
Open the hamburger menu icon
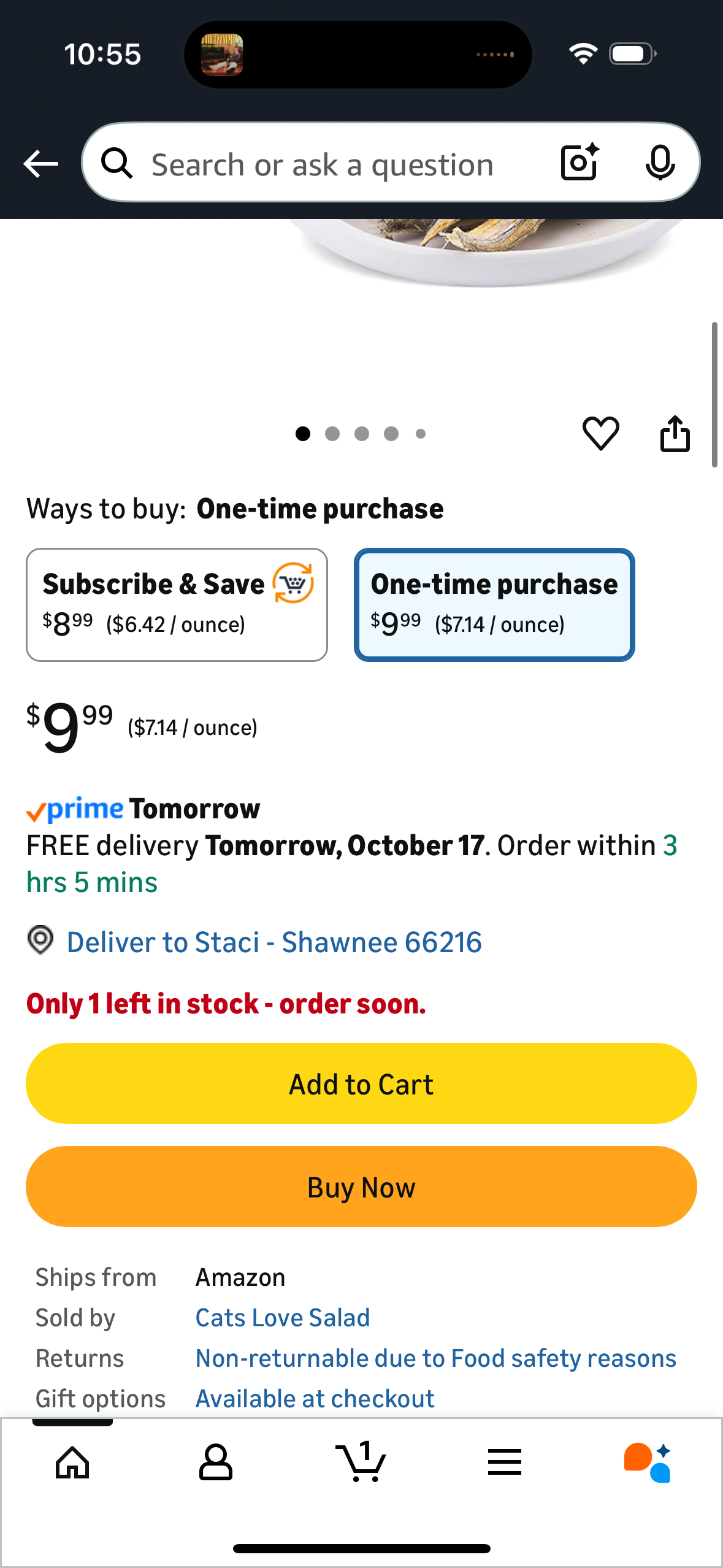coord(505,1462)
